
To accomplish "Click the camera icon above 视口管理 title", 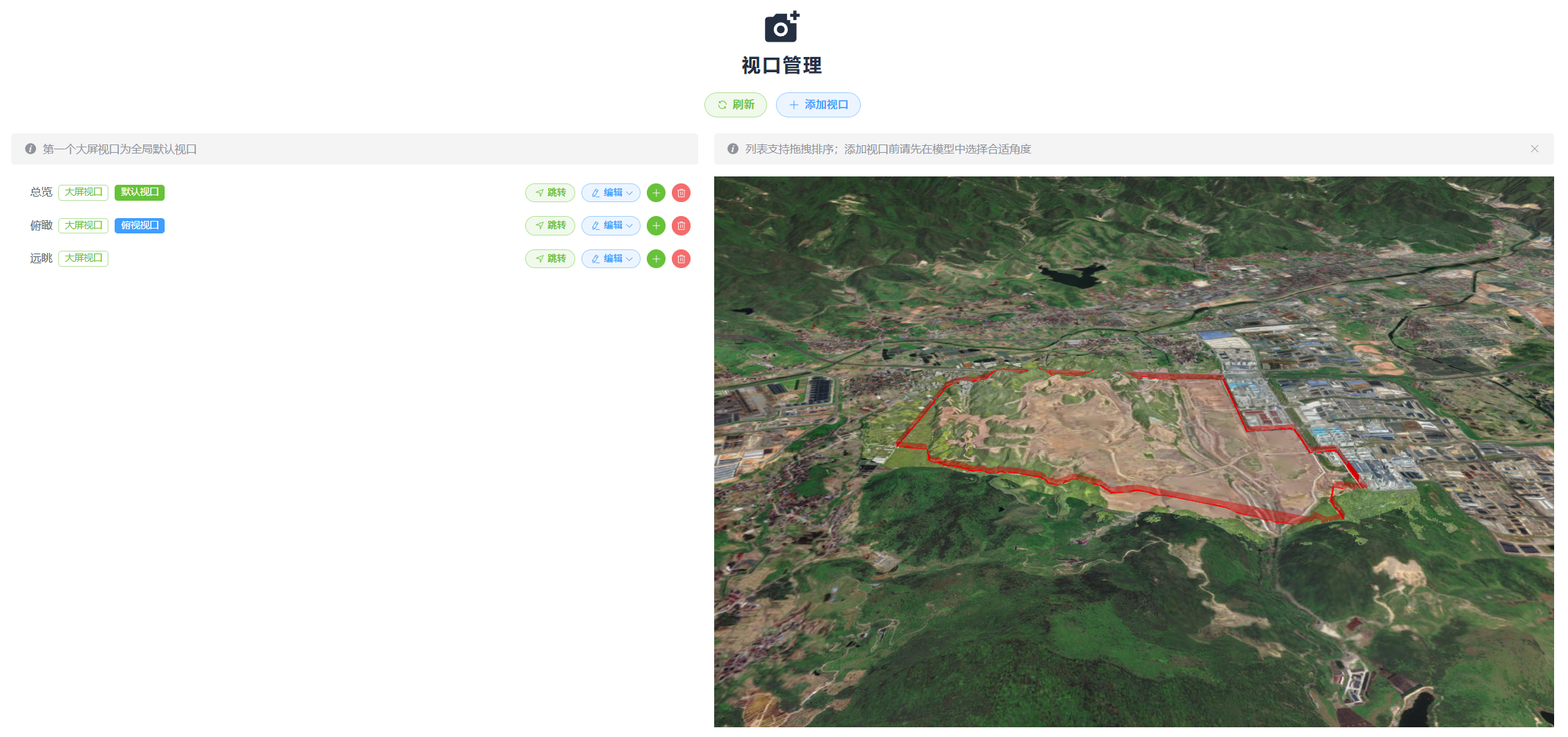I will coord(782,27).
